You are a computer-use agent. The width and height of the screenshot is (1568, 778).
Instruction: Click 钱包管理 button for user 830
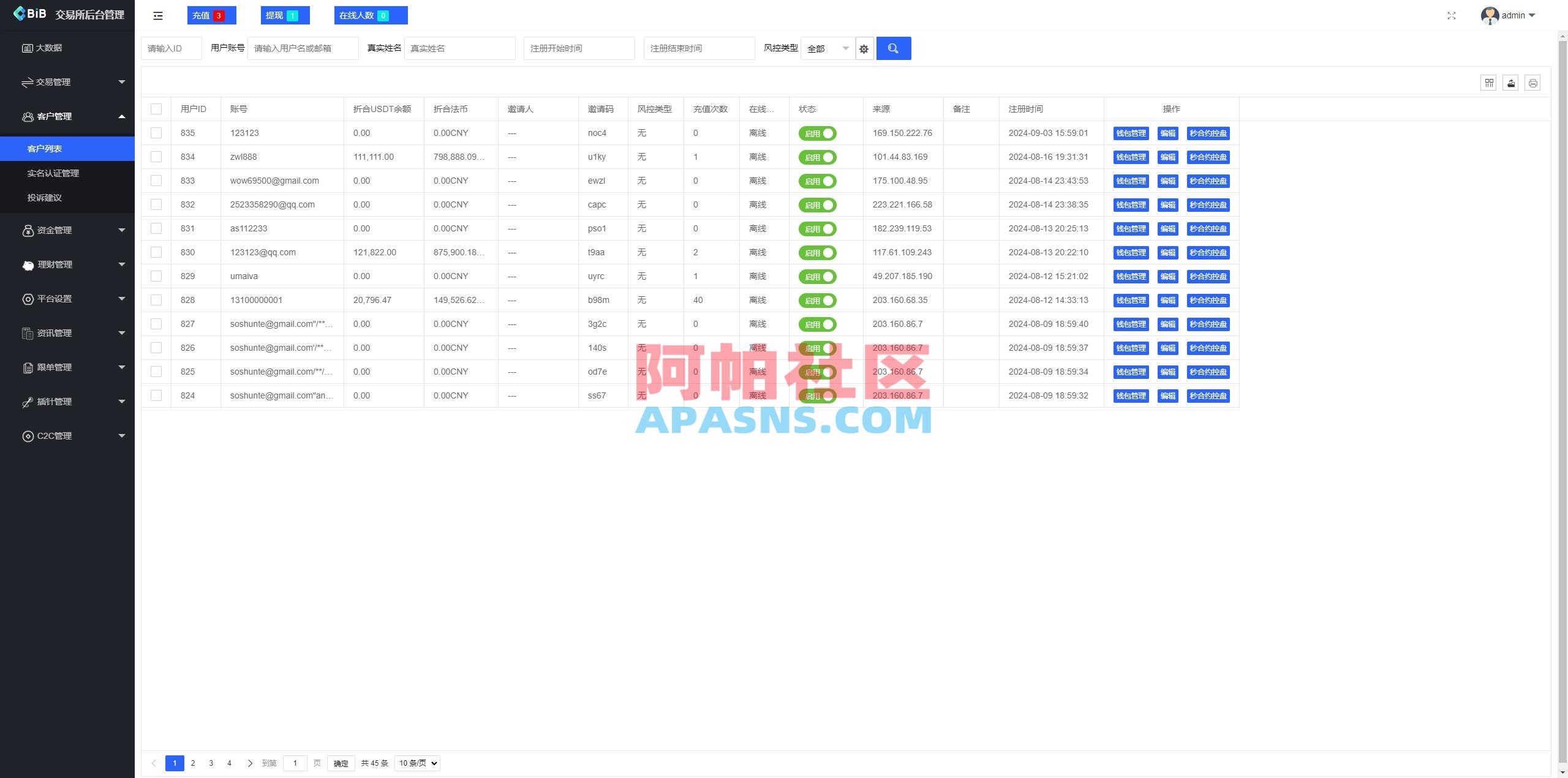click(1130, 252)
